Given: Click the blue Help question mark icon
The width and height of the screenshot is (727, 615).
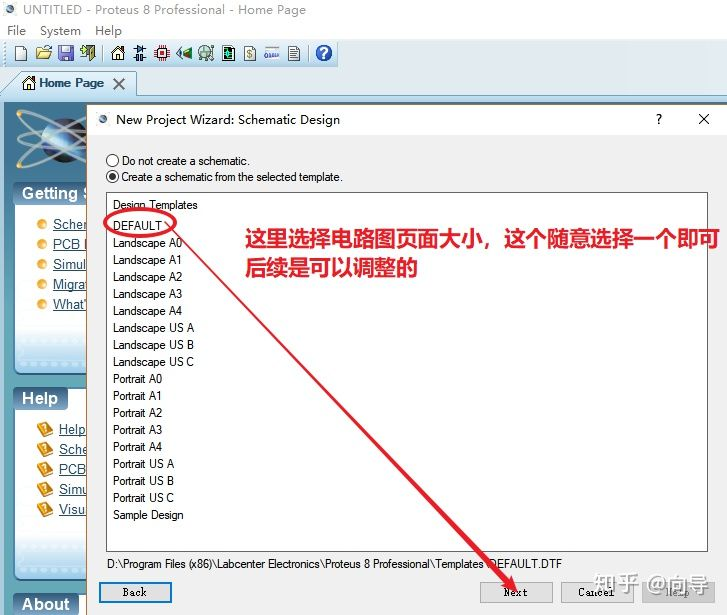Looking at the screenshot, I should coord(324,53).
